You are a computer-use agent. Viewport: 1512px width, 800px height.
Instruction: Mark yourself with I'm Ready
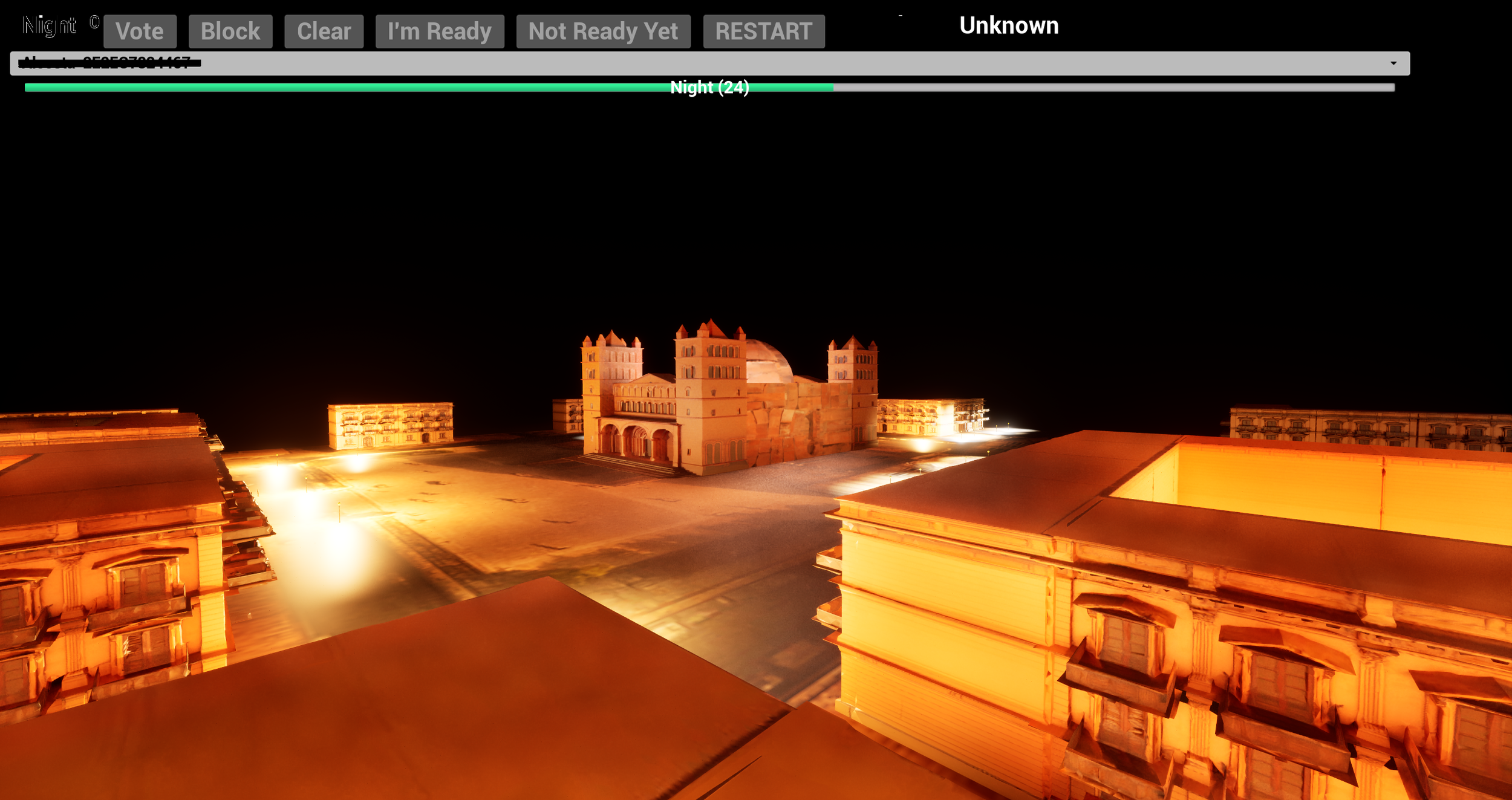(439, 31)
